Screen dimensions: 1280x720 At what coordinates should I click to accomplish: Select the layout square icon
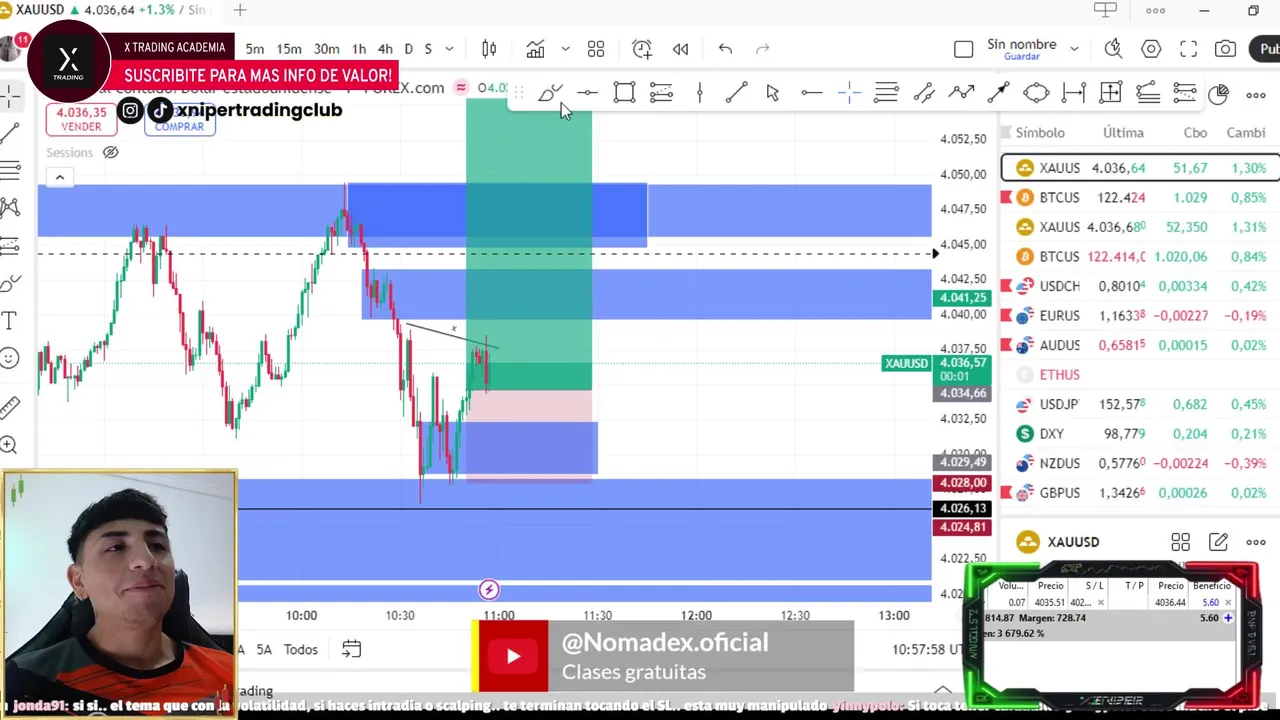tap(963, 49)
